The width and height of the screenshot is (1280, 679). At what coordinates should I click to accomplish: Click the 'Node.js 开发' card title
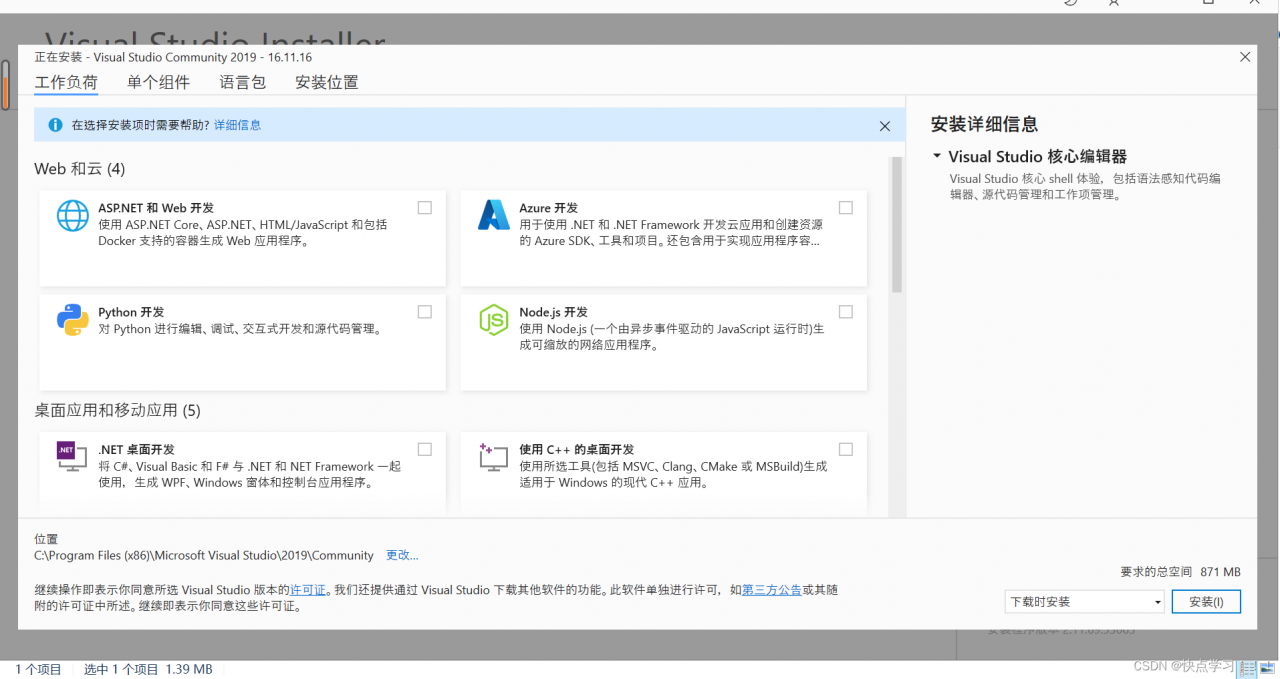(x=554, y=312)
